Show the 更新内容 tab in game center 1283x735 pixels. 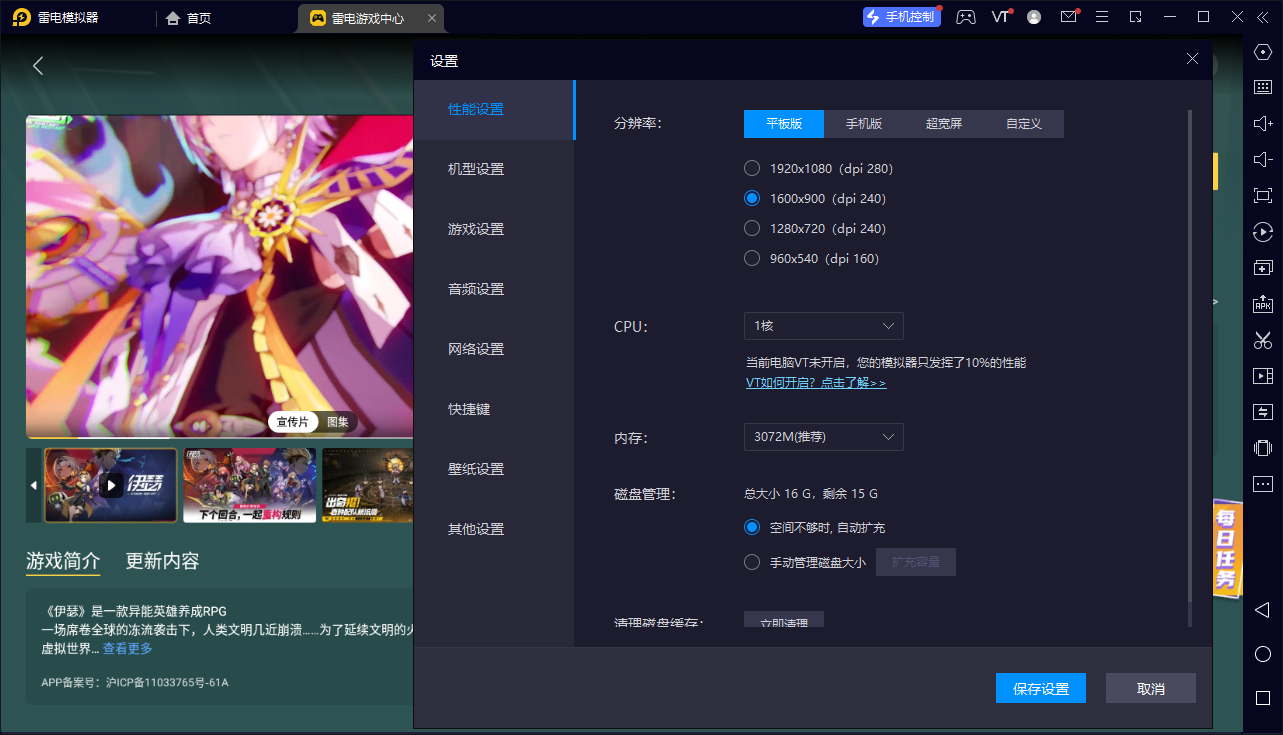pos(163,561)
